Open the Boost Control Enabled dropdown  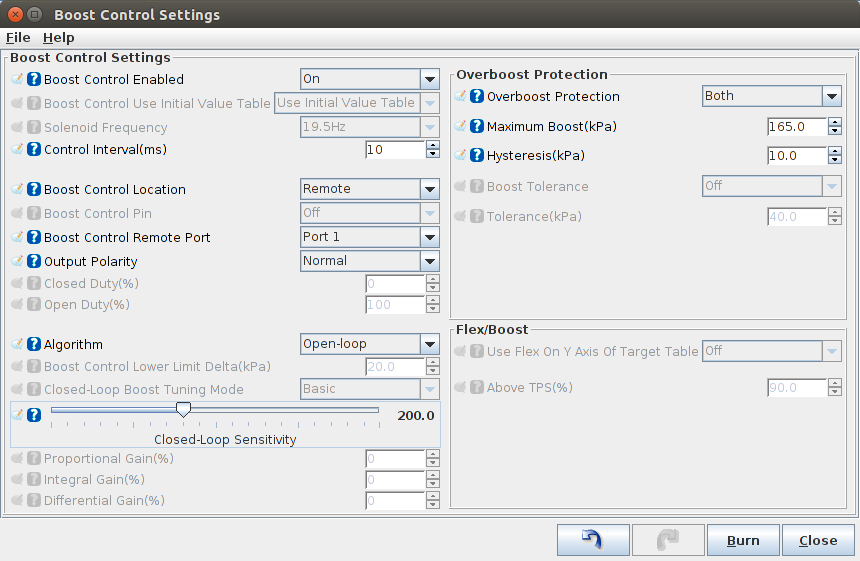click(429, 79)
